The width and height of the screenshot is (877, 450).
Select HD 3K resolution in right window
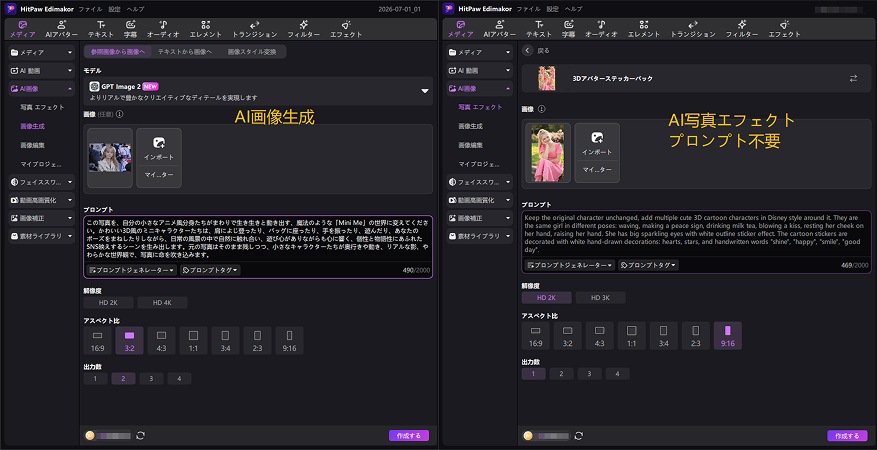[601, 297]
